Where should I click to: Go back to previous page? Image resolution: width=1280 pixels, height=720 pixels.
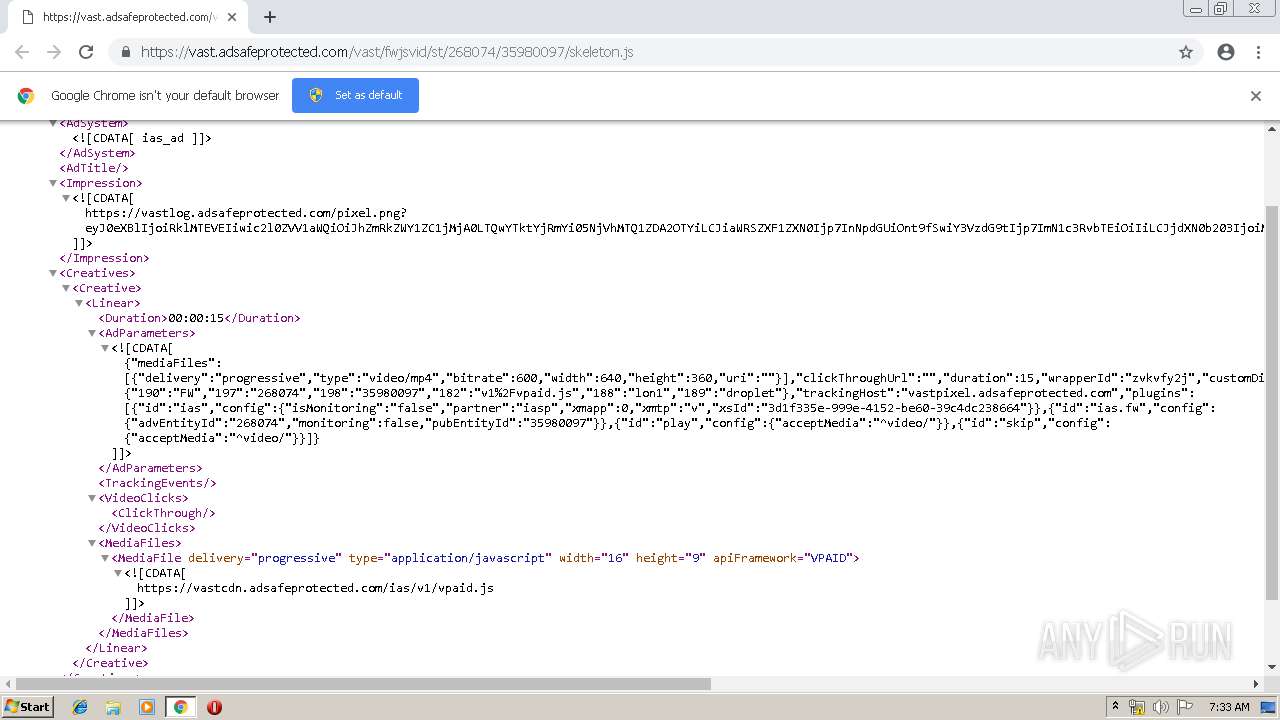tap(22, 52)
